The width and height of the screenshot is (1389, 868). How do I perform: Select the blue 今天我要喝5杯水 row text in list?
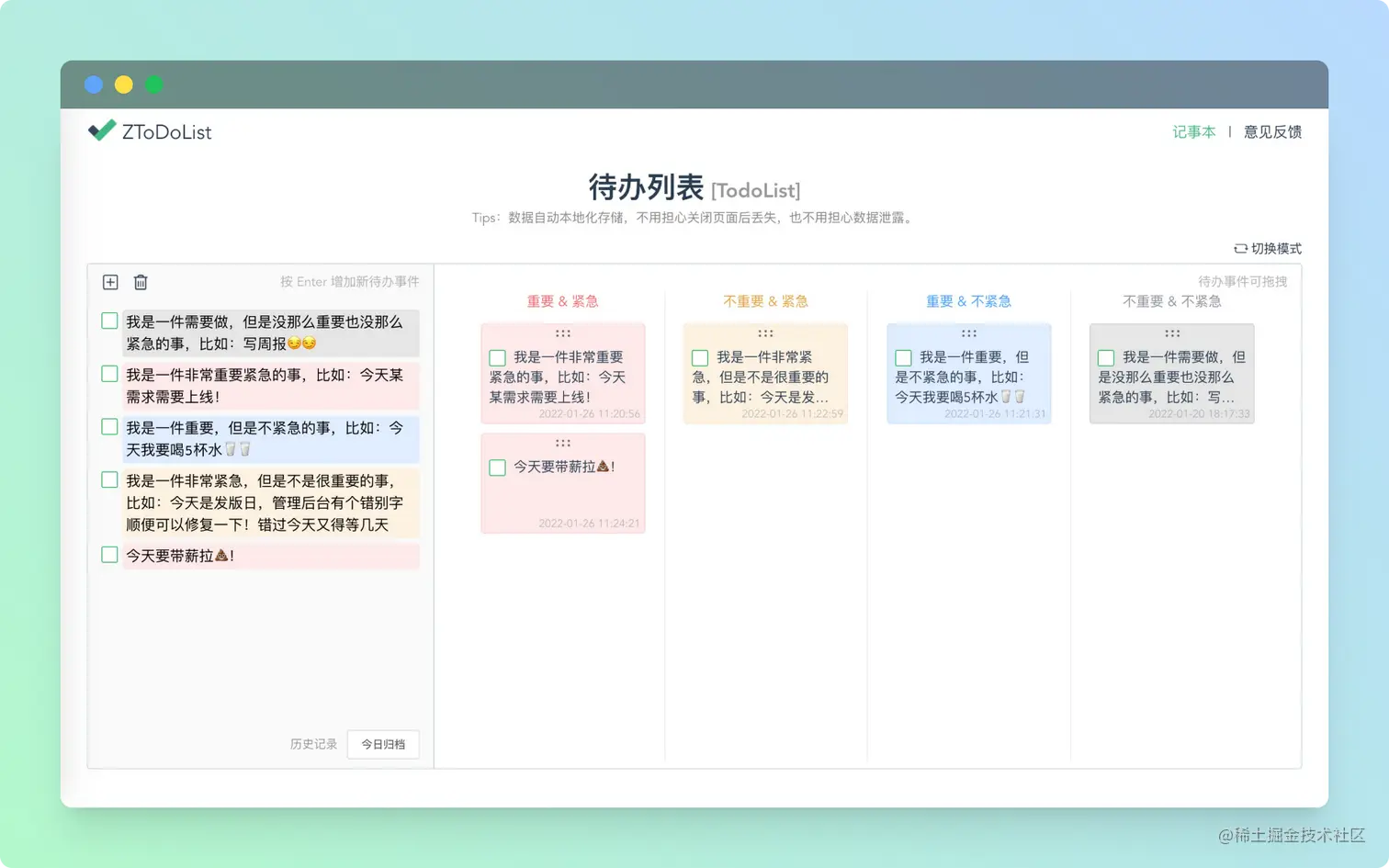(x=271, y=439)
